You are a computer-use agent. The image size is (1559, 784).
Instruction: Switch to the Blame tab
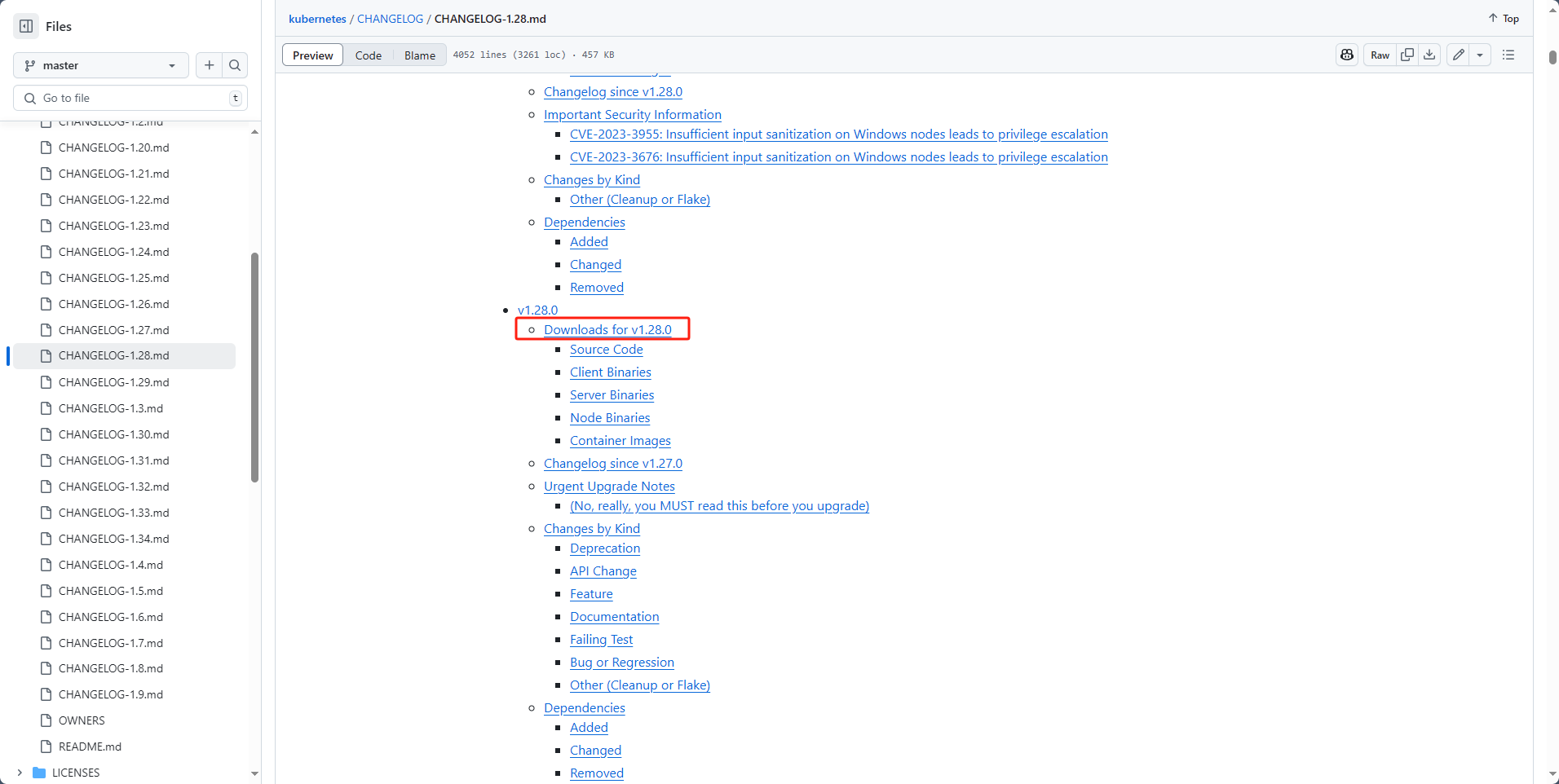[x=420, y=55]
